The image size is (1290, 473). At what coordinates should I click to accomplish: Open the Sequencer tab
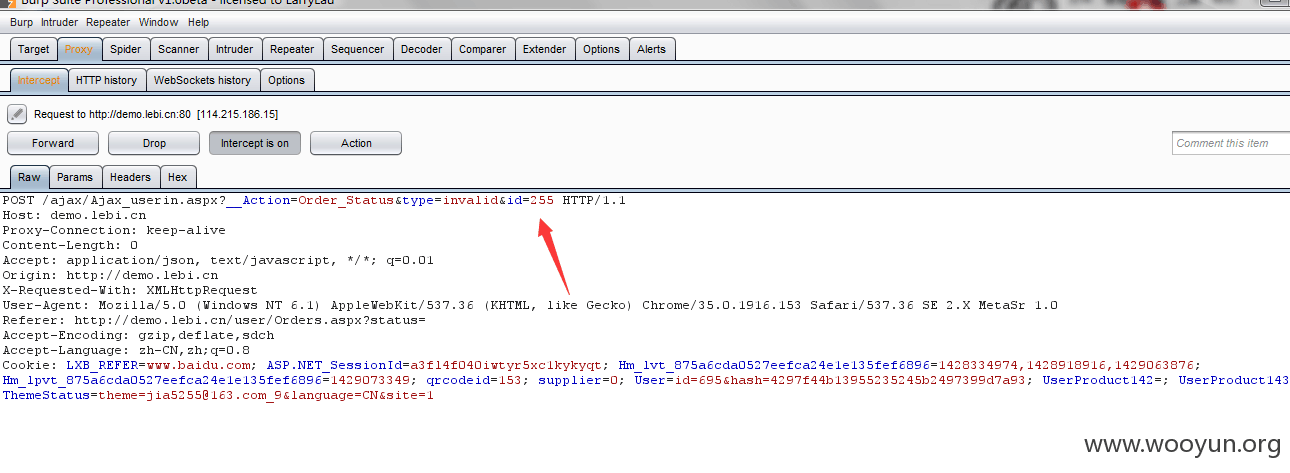(x=357, y=49)
